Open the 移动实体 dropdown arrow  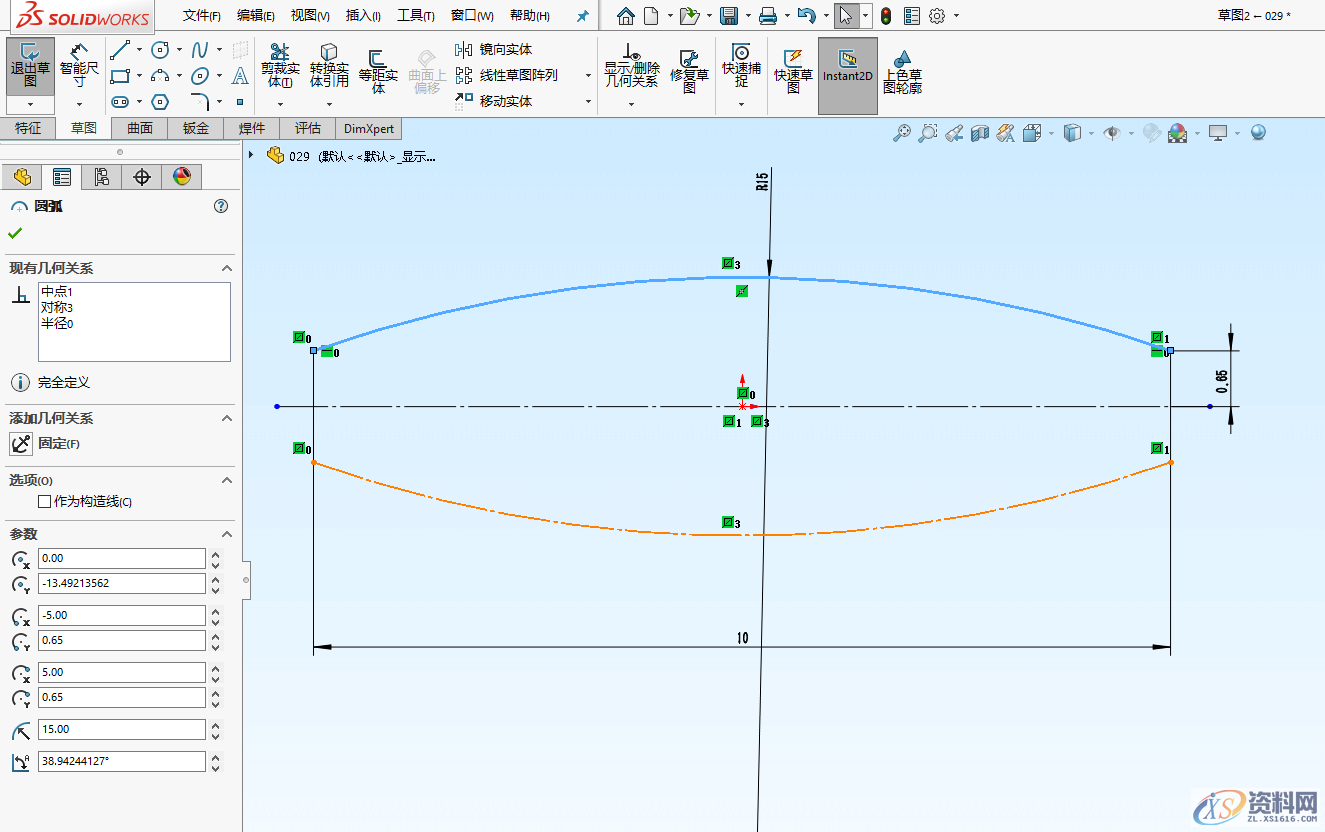click(x=587, y=101)
